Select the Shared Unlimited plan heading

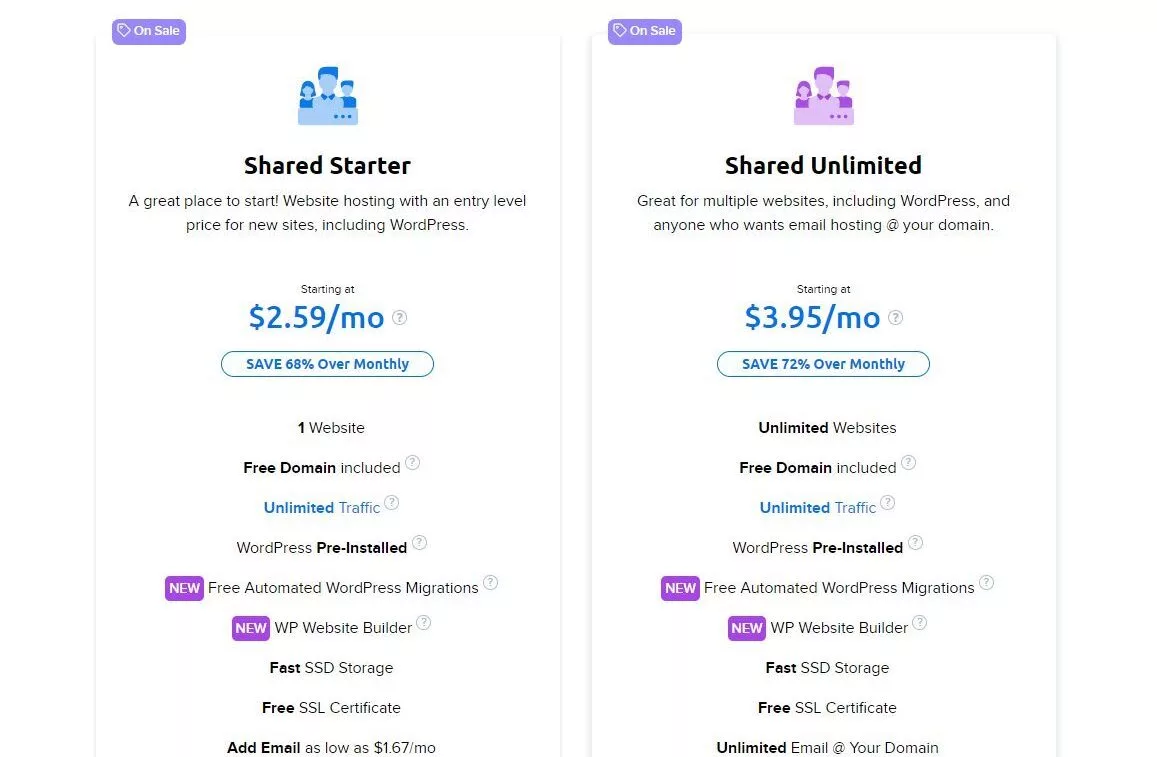[x=823, y=165]
